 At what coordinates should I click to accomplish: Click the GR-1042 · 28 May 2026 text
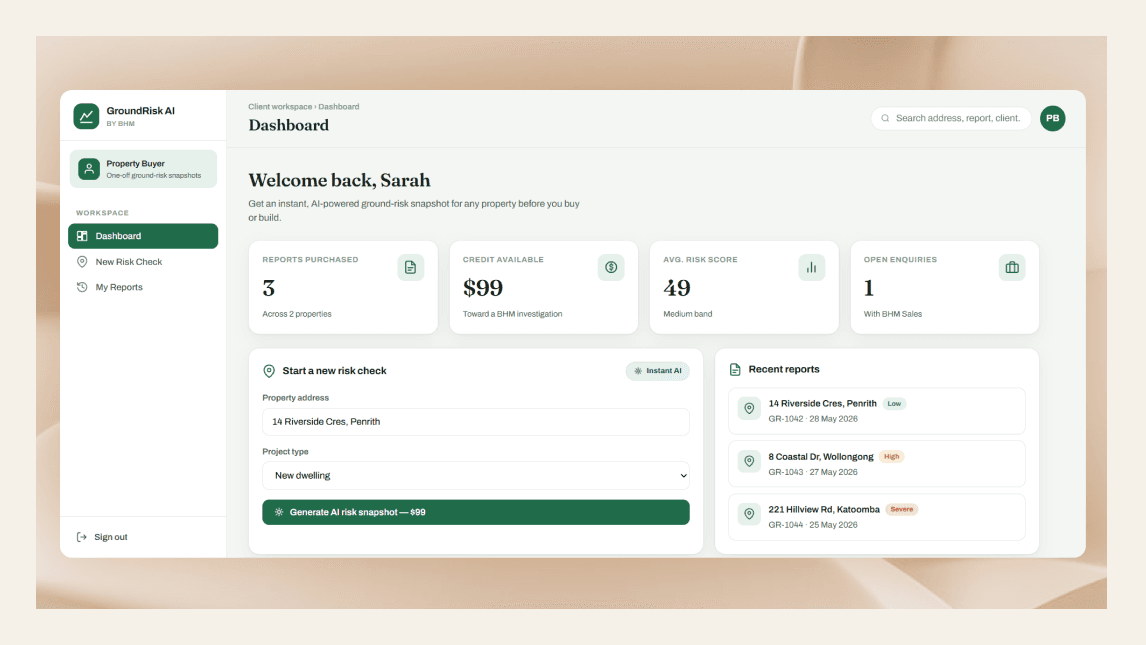tap(813, 419)
